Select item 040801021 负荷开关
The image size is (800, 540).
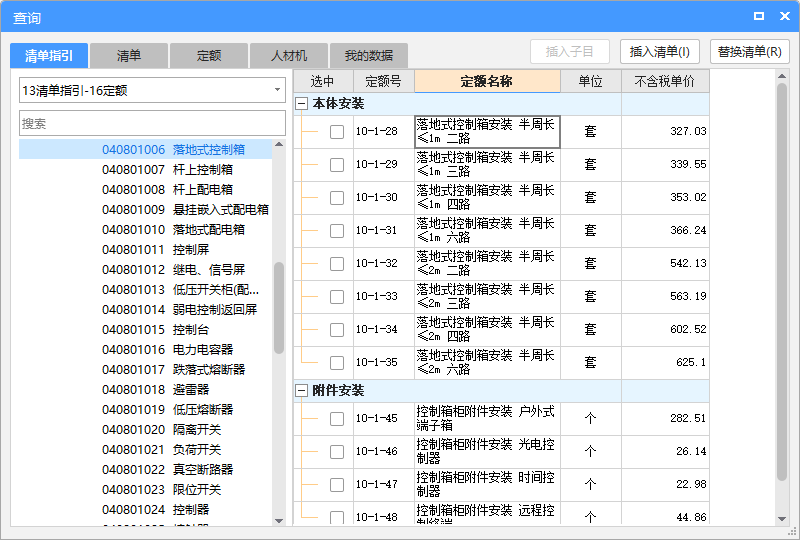[x=145, y=450]
